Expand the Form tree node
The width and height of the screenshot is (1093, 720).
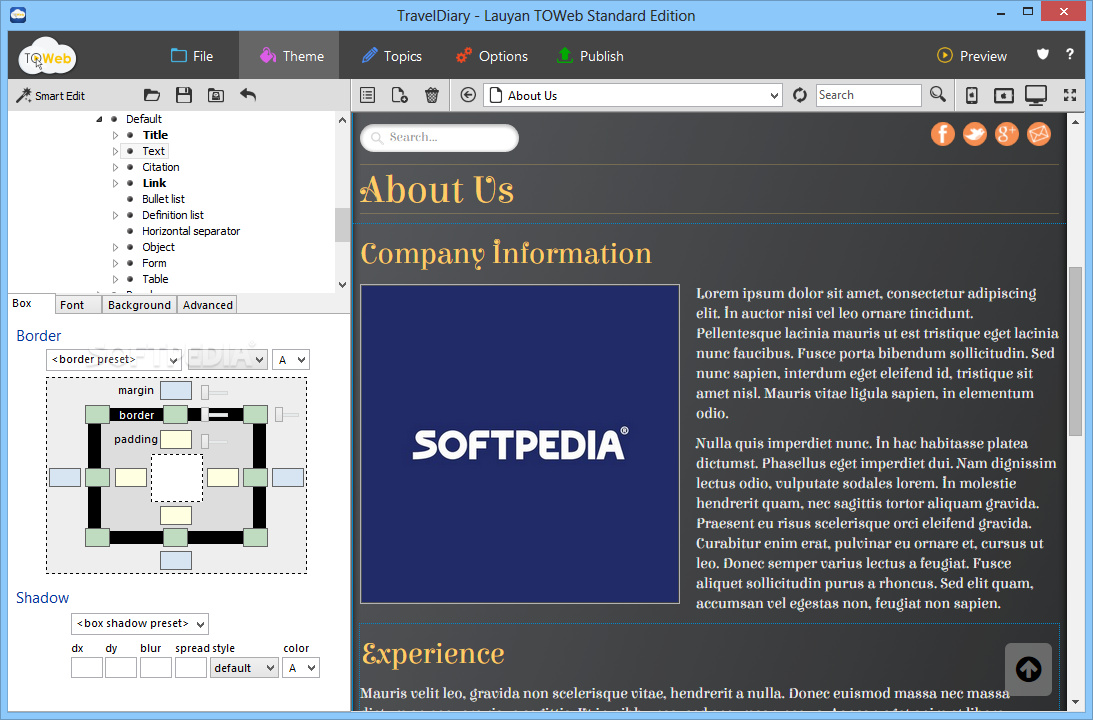[x=115, y=263]
